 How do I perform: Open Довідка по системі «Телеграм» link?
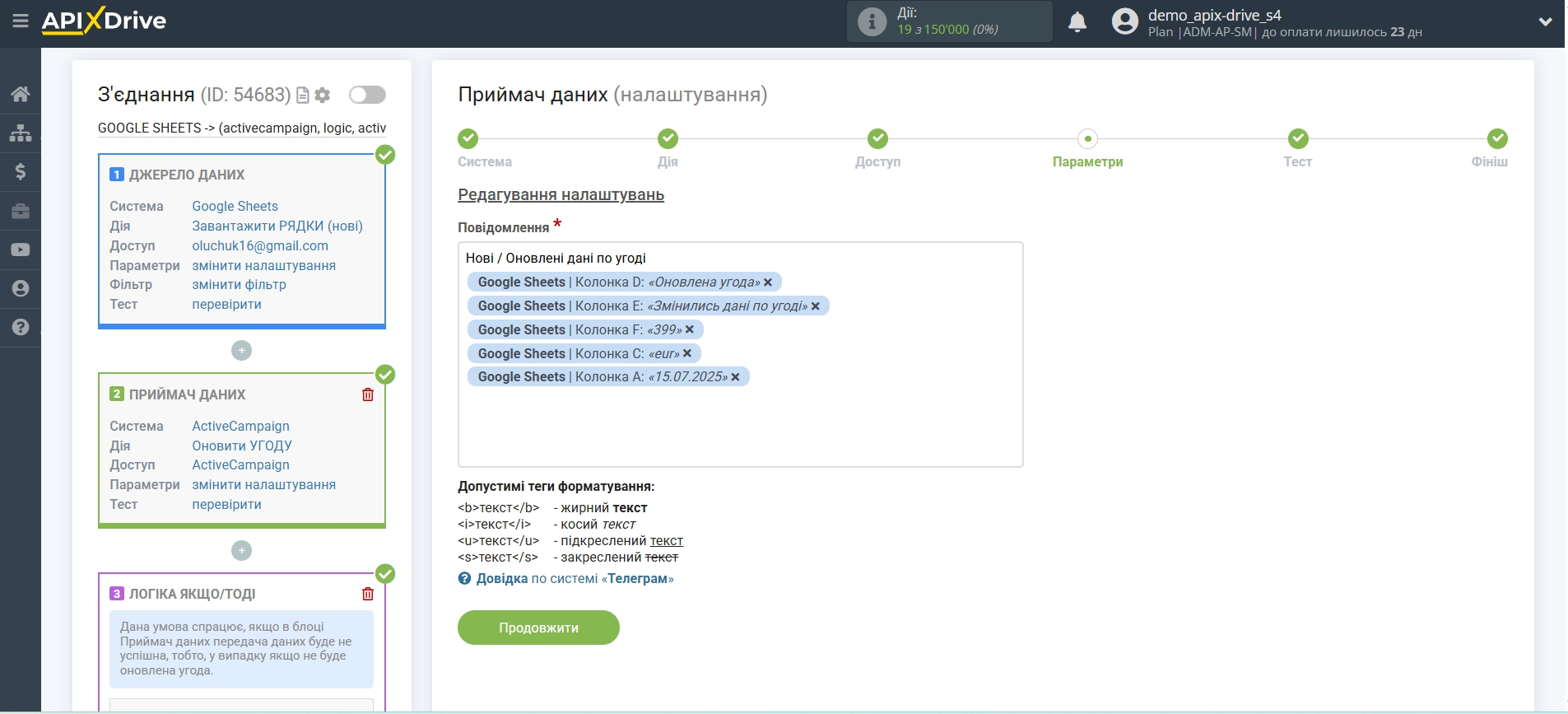pos(575,579)
